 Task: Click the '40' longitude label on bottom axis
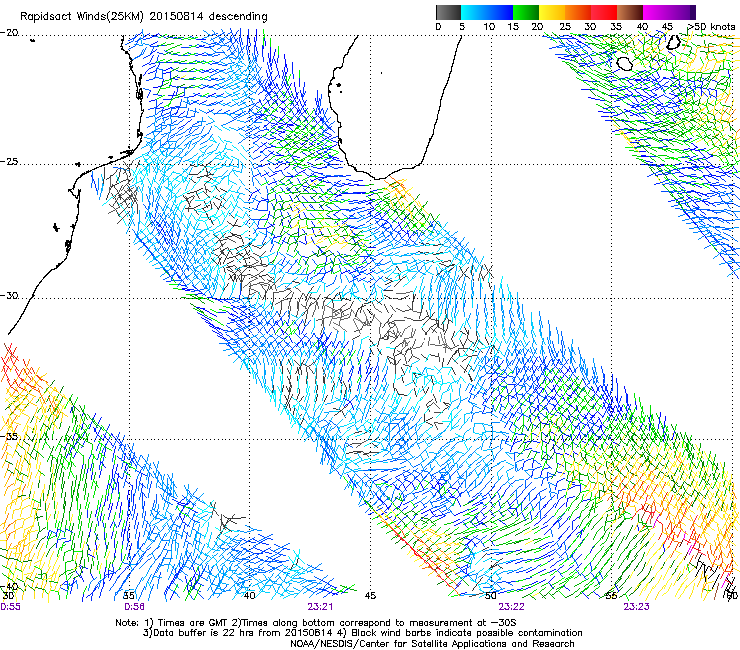pos(249,596)
